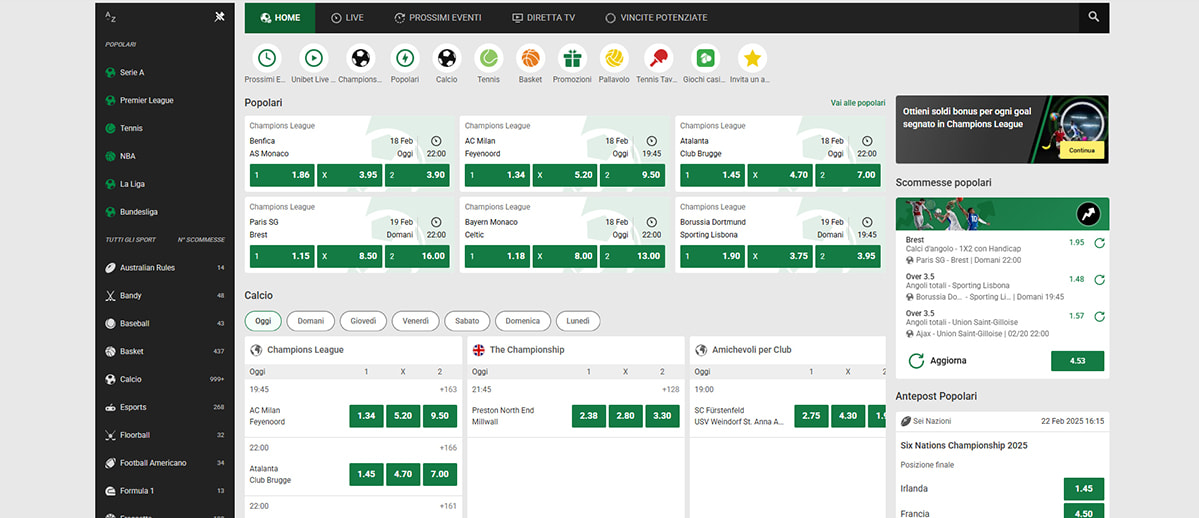Refresh Over 3.5 Union Saint-Gilloise bet
The image size is (1199, 518).
coord(1099,317)
